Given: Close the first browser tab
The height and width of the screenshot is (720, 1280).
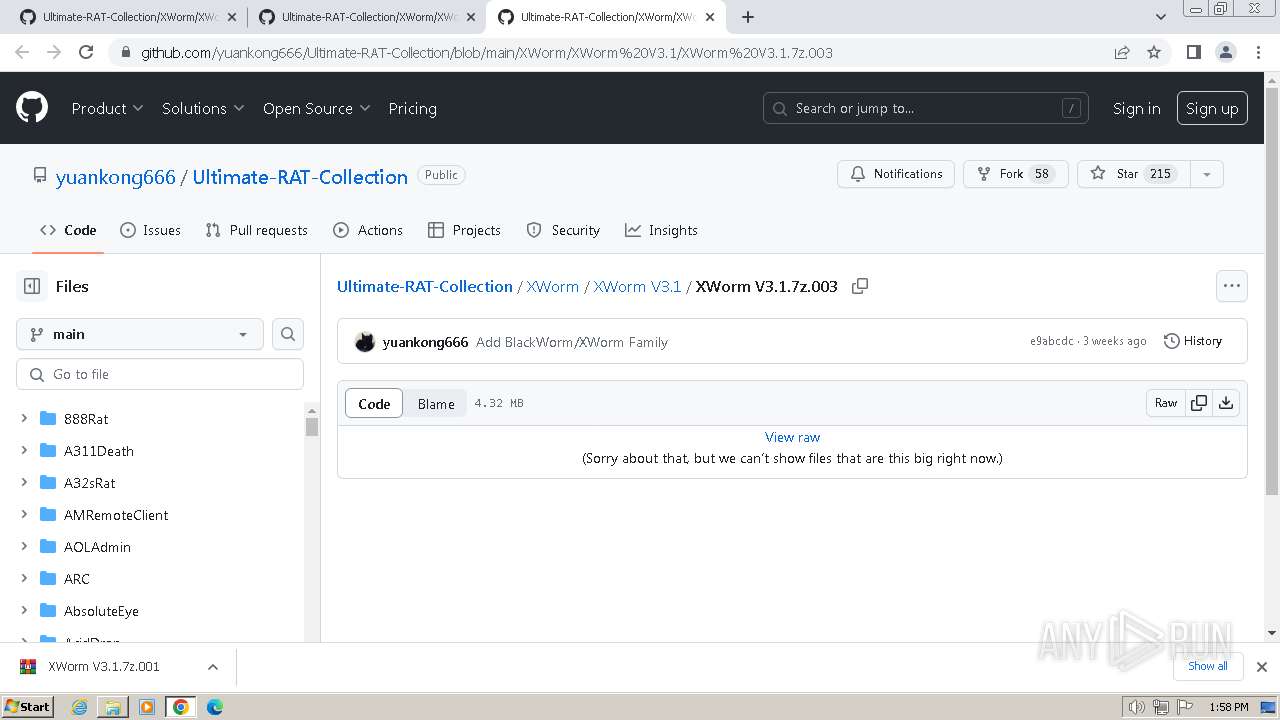Looking at the screenshot, I should point(232,17).
